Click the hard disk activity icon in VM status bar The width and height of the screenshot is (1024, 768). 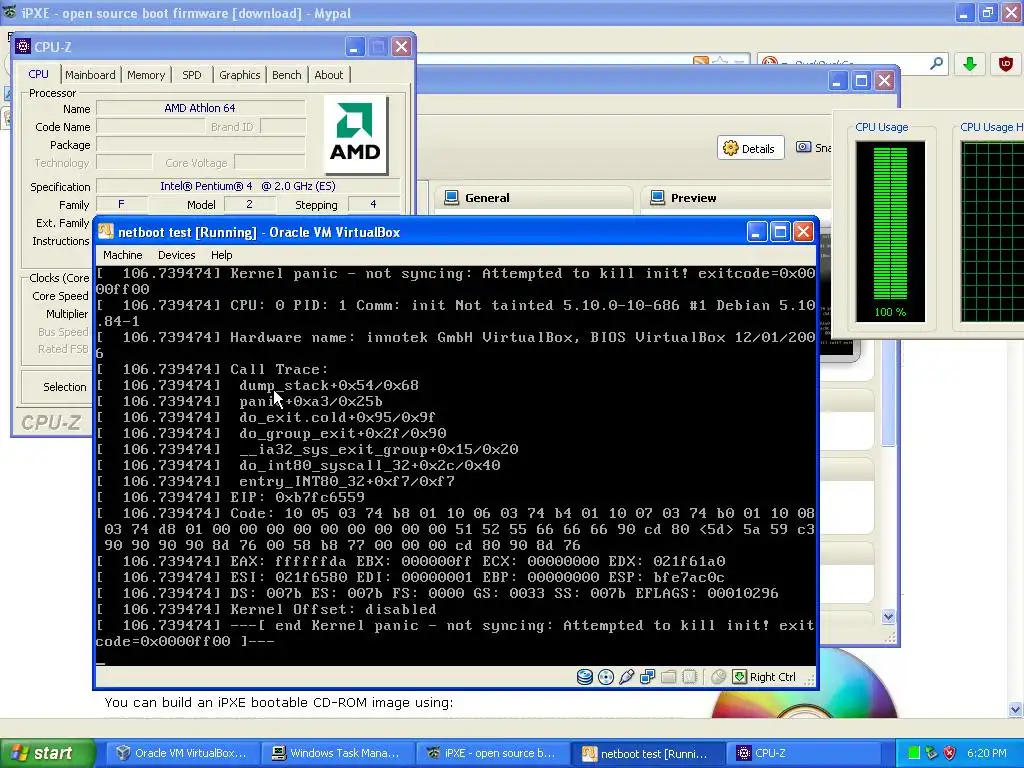584,677
